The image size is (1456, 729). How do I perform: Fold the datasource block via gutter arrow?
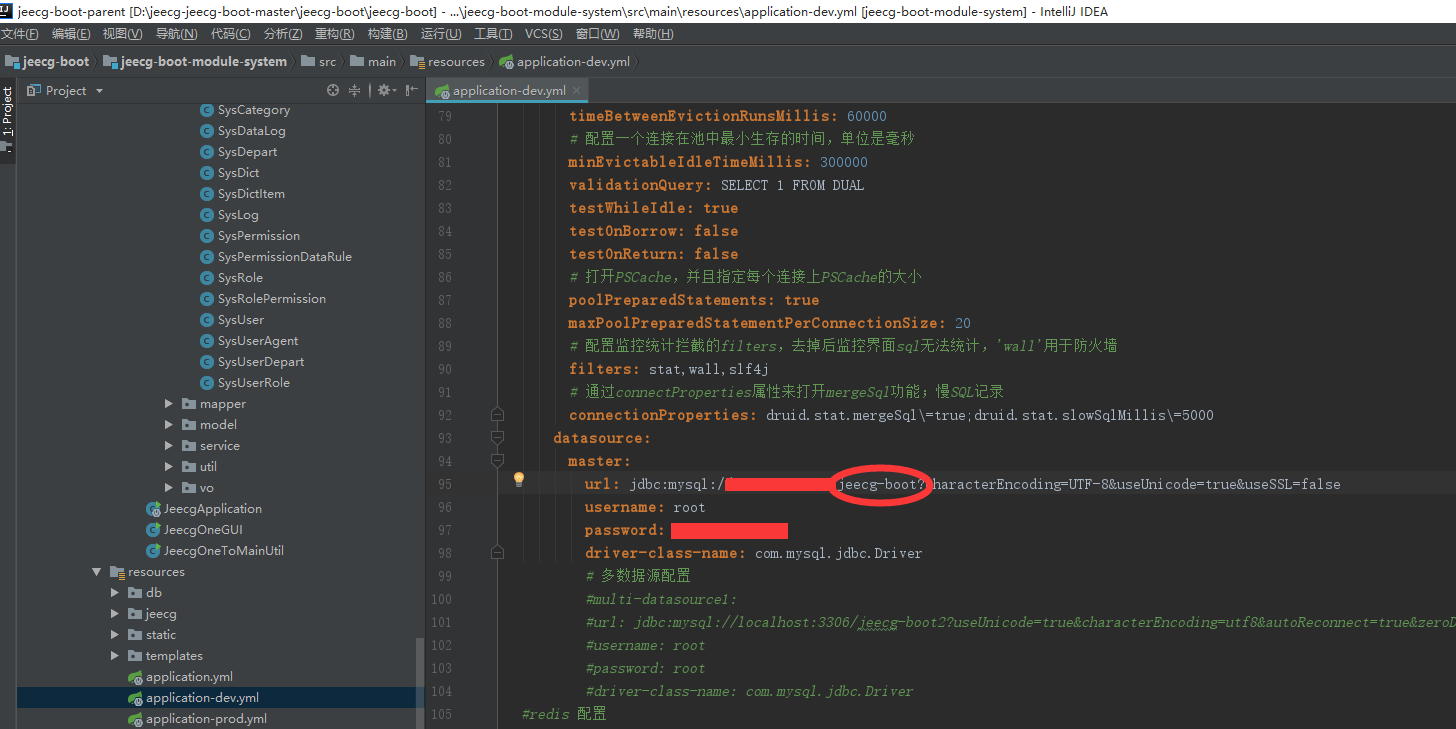(x=497, y=437)
